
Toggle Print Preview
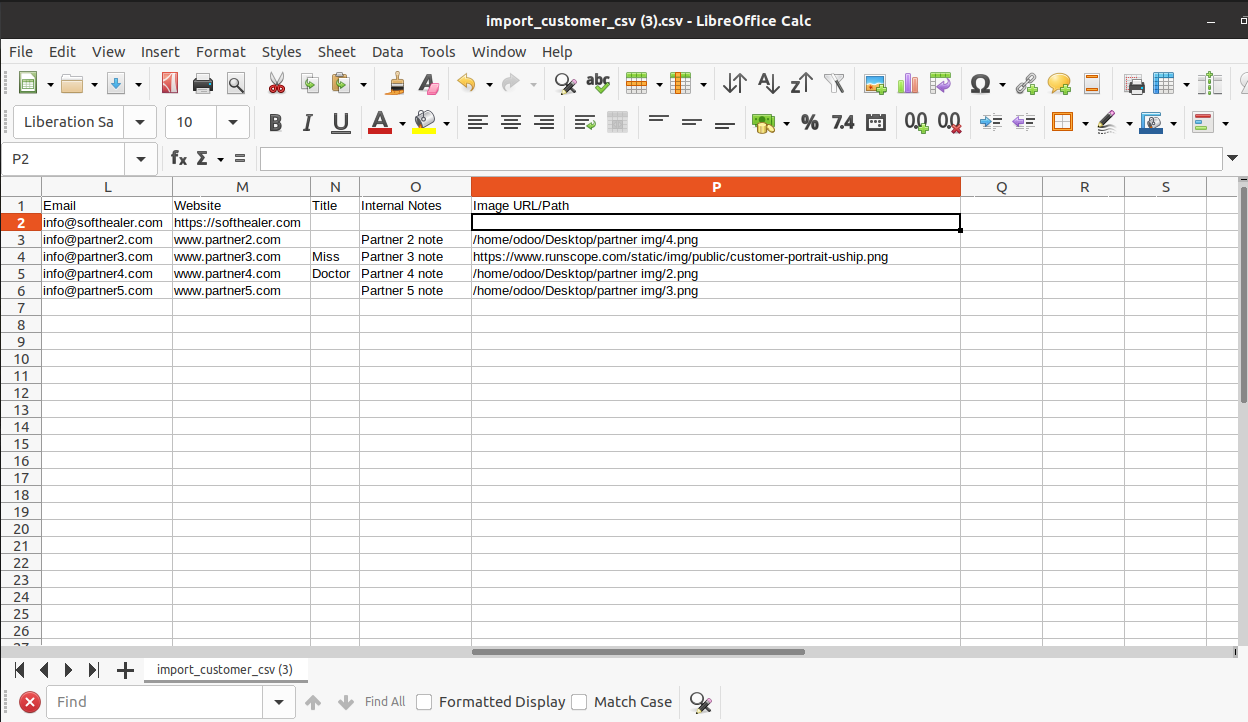[x=236, y=84]
